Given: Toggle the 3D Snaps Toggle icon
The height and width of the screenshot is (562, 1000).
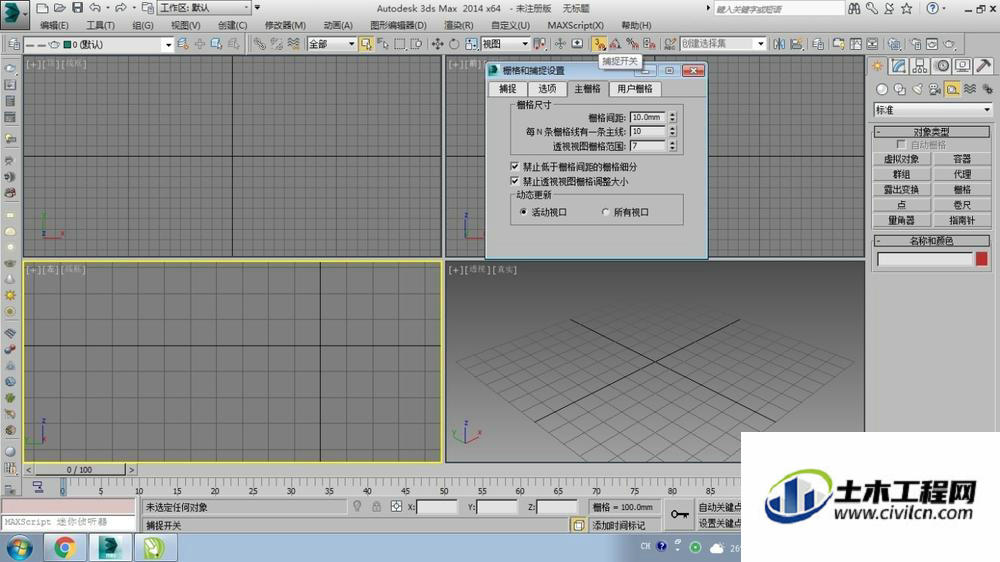Looking at the screenshot, I should coord(599,44).
